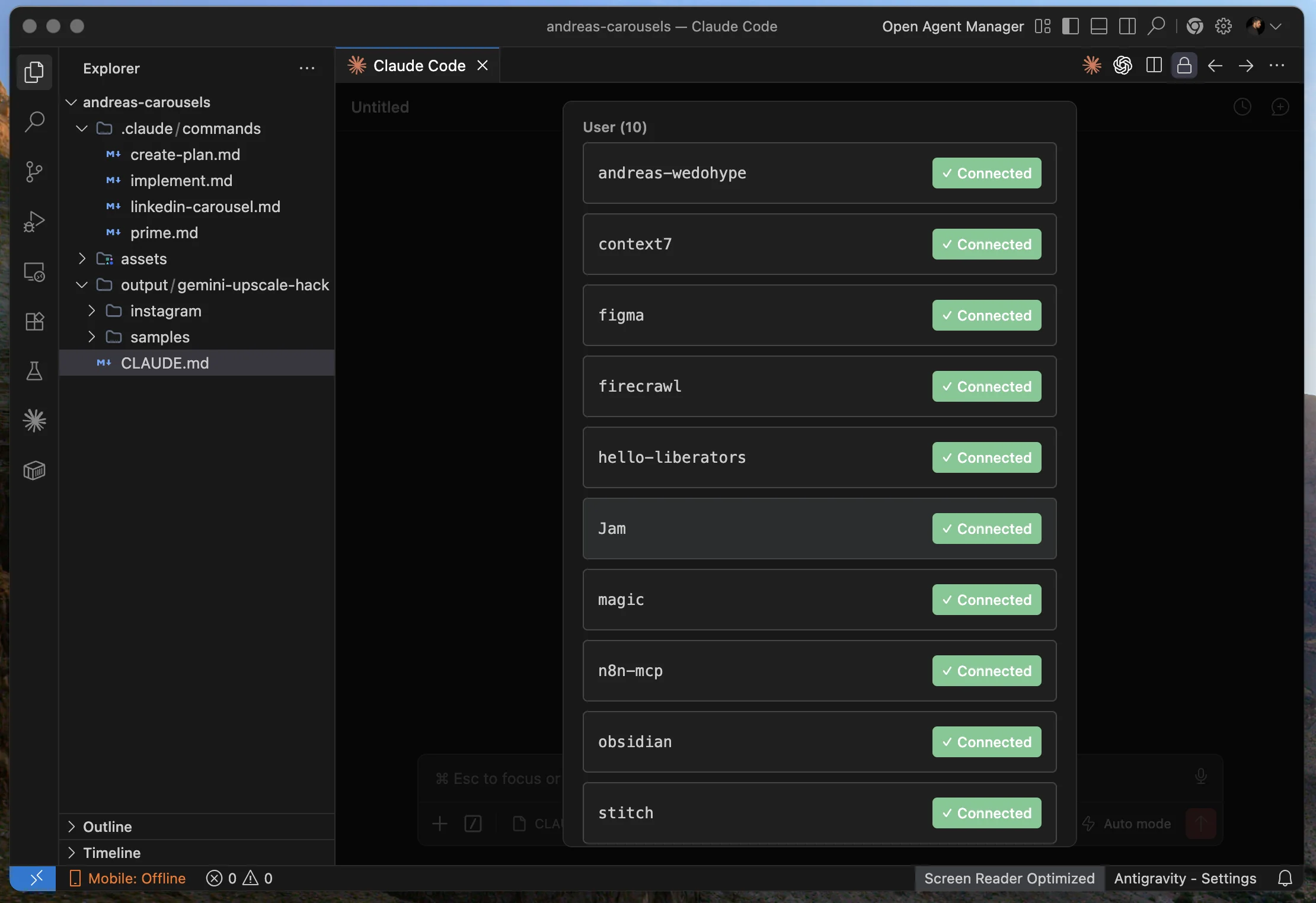Viewport: 1316px width, 903px height.
Task: Select the n8n-mcp server row
Action: point(819,671)
